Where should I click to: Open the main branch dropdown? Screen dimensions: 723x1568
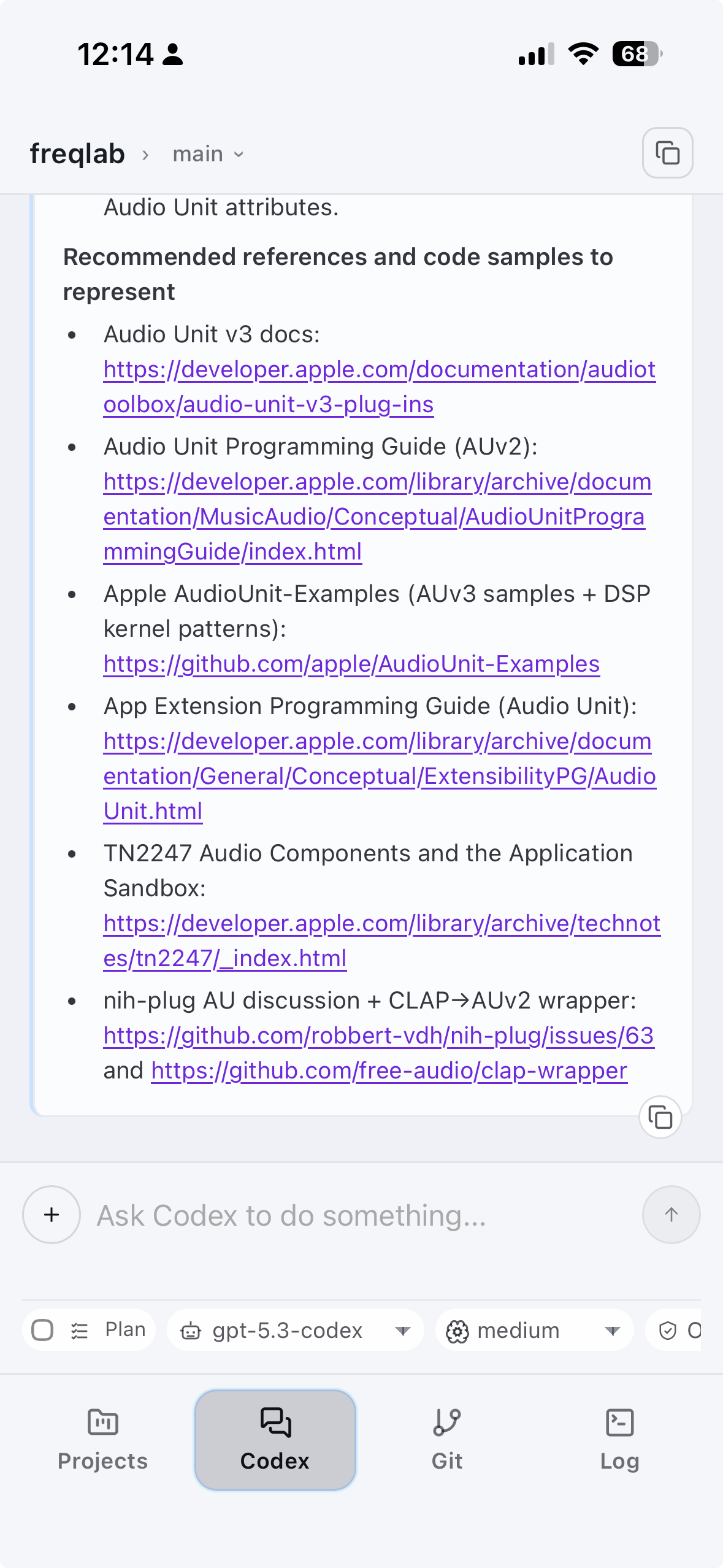(208, 154)
